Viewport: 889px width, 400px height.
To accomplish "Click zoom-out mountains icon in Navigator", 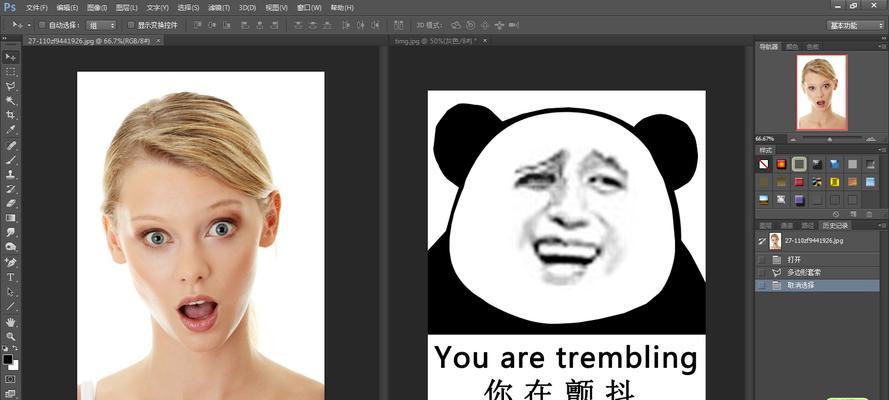I will tap(793, 139).
